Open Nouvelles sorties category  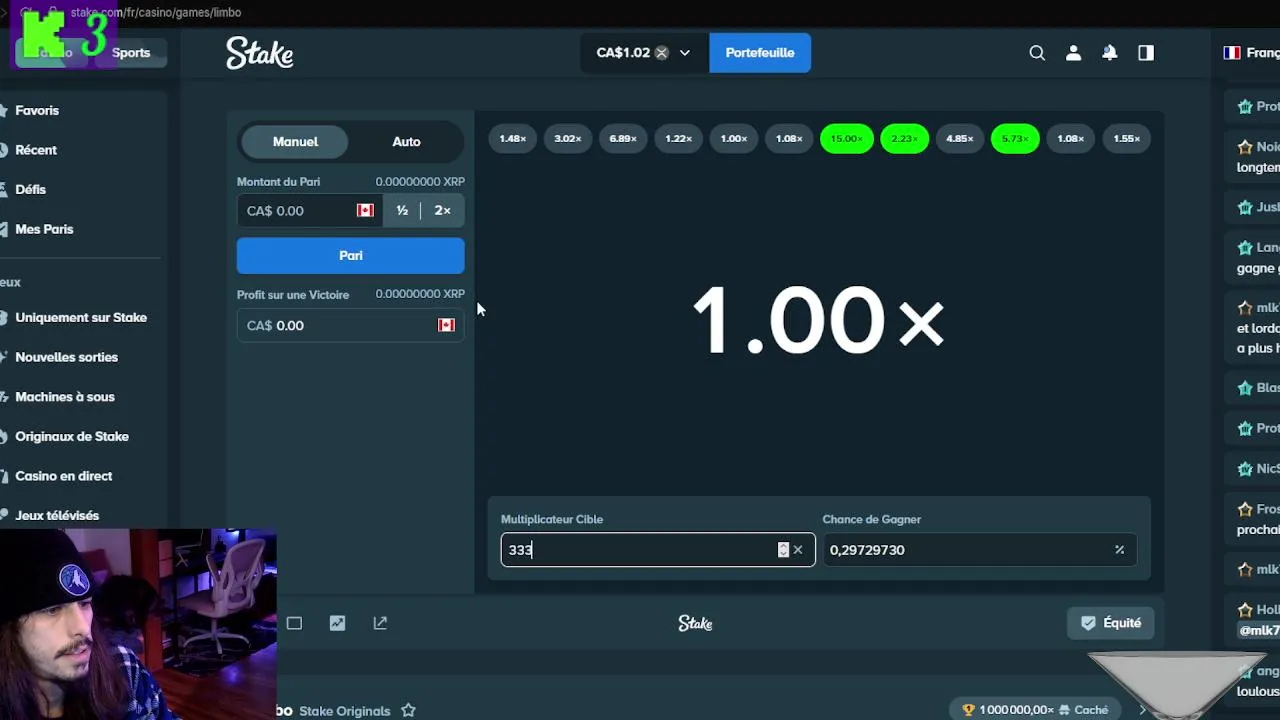tap(66, 357)
